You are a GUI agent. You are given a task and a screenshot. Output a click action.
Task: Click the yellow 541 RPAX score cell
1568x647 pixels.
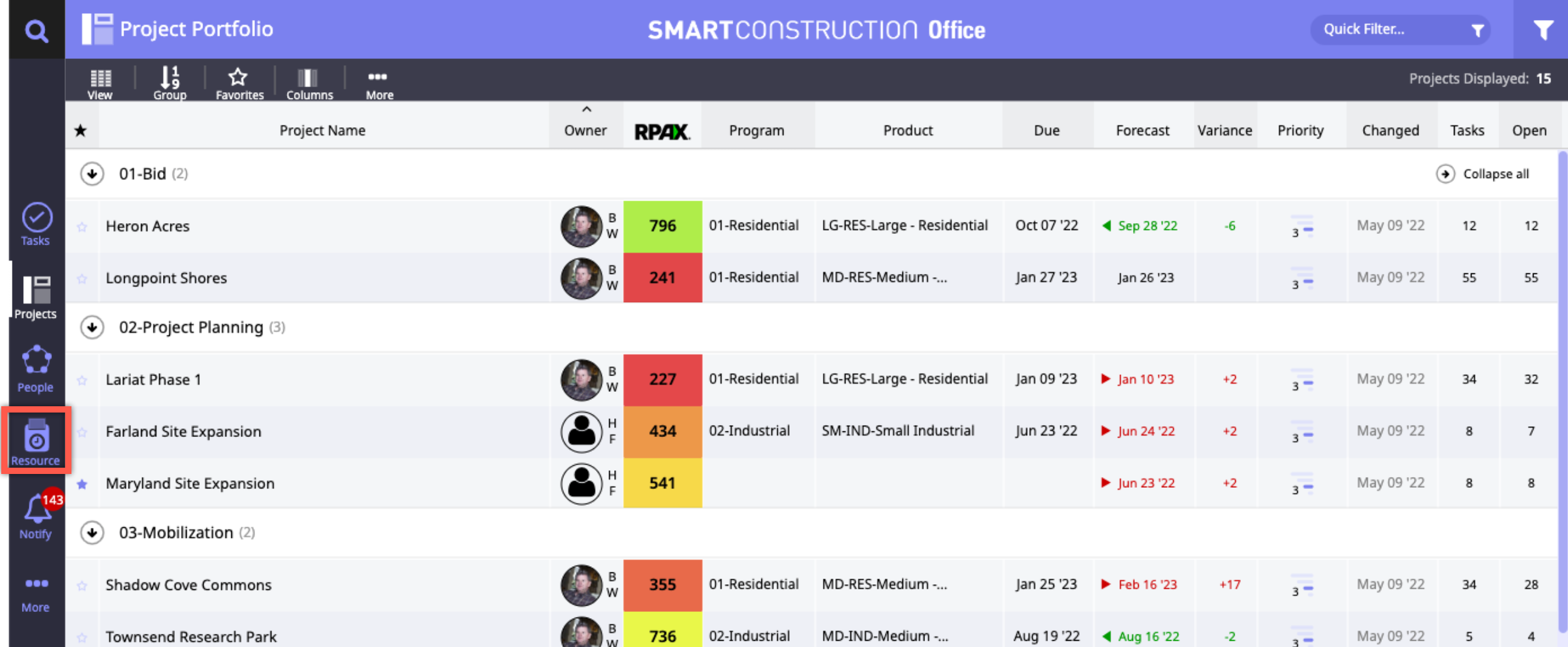pyautogui.click(x=662, y=483)
